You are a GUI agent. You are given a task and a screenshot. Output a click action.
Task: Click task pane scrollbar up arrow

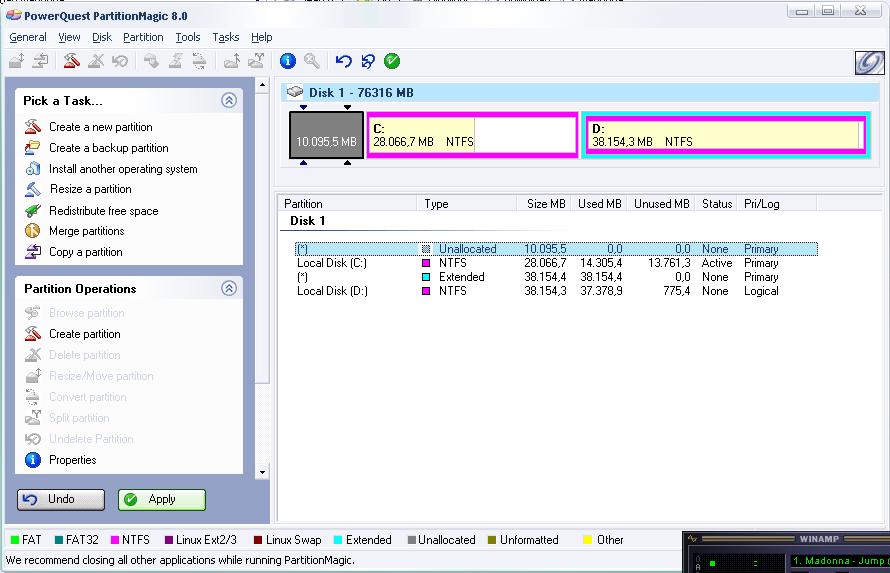(x=262, y=86)
